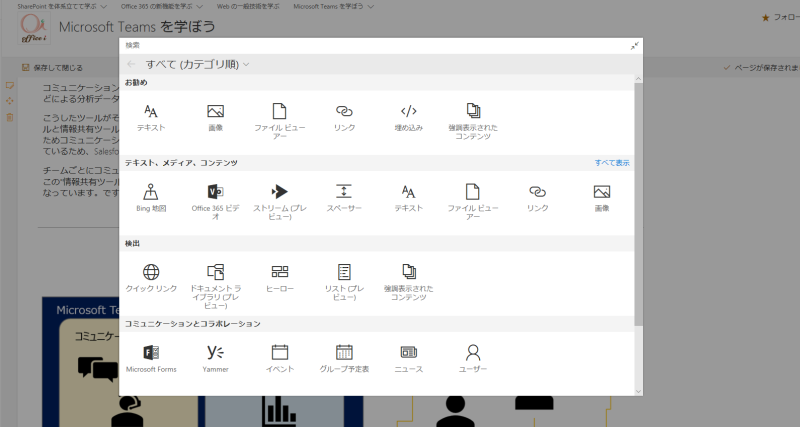Image resolution: width=800 pixels, height=427 pixels.
Task: Click the Microsoft Teams を学ぼう page title
Action: pyautogui.click(x=137, y=27)
